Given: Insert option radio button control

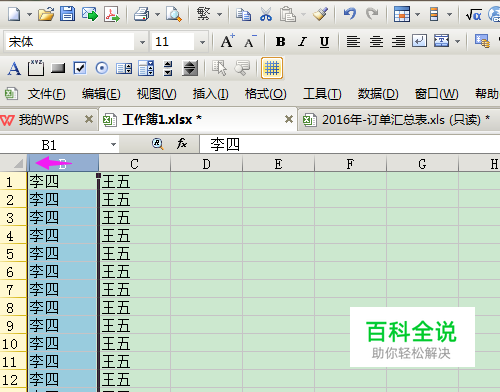Looking at the screenshot, I should pos(102,68).
